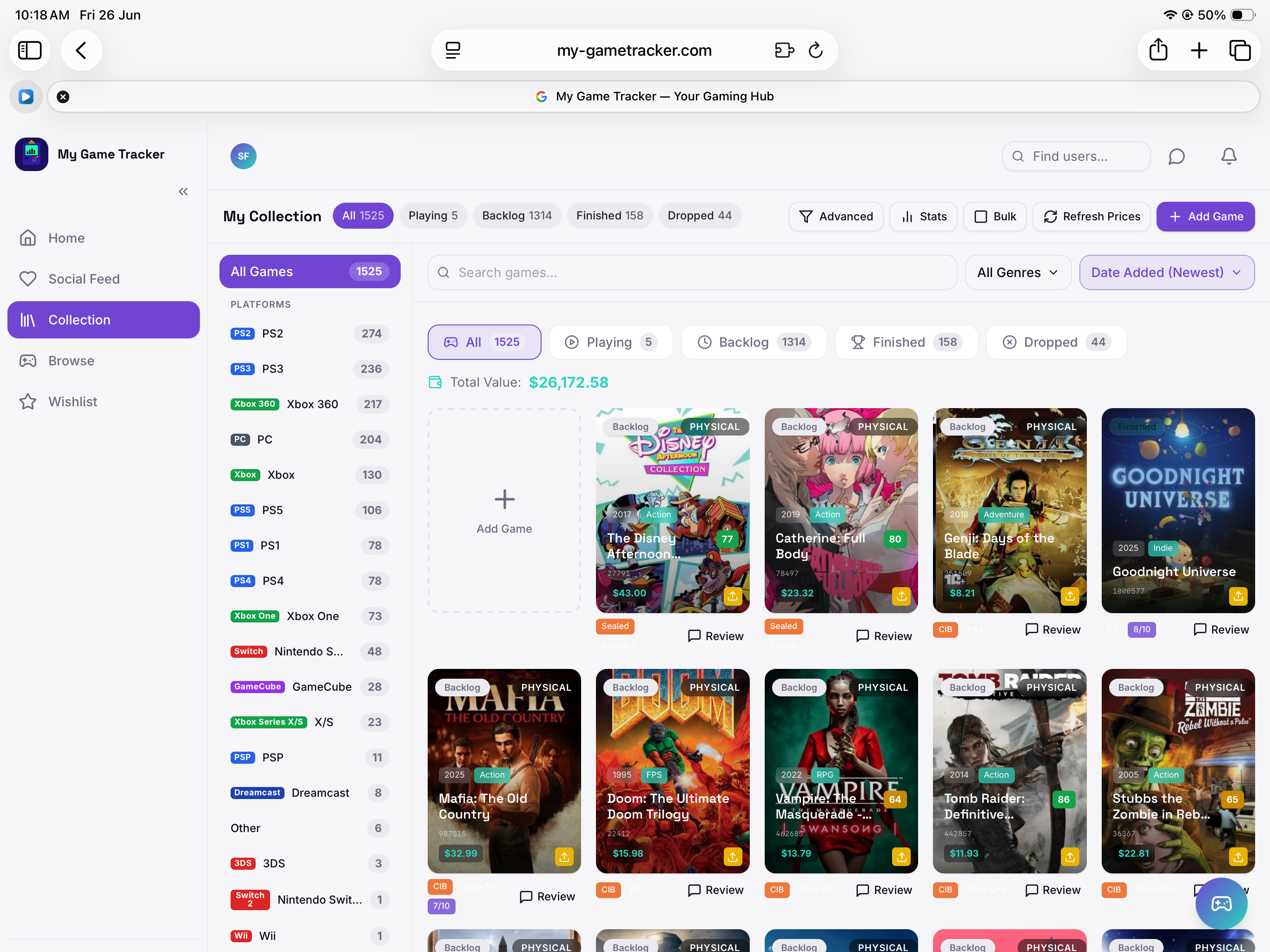Image resolution: width=1270 pixels, height=952 pixels.
Task: Select All Games in platforms list
Action: pyautogui.click(x=310, y=271)
